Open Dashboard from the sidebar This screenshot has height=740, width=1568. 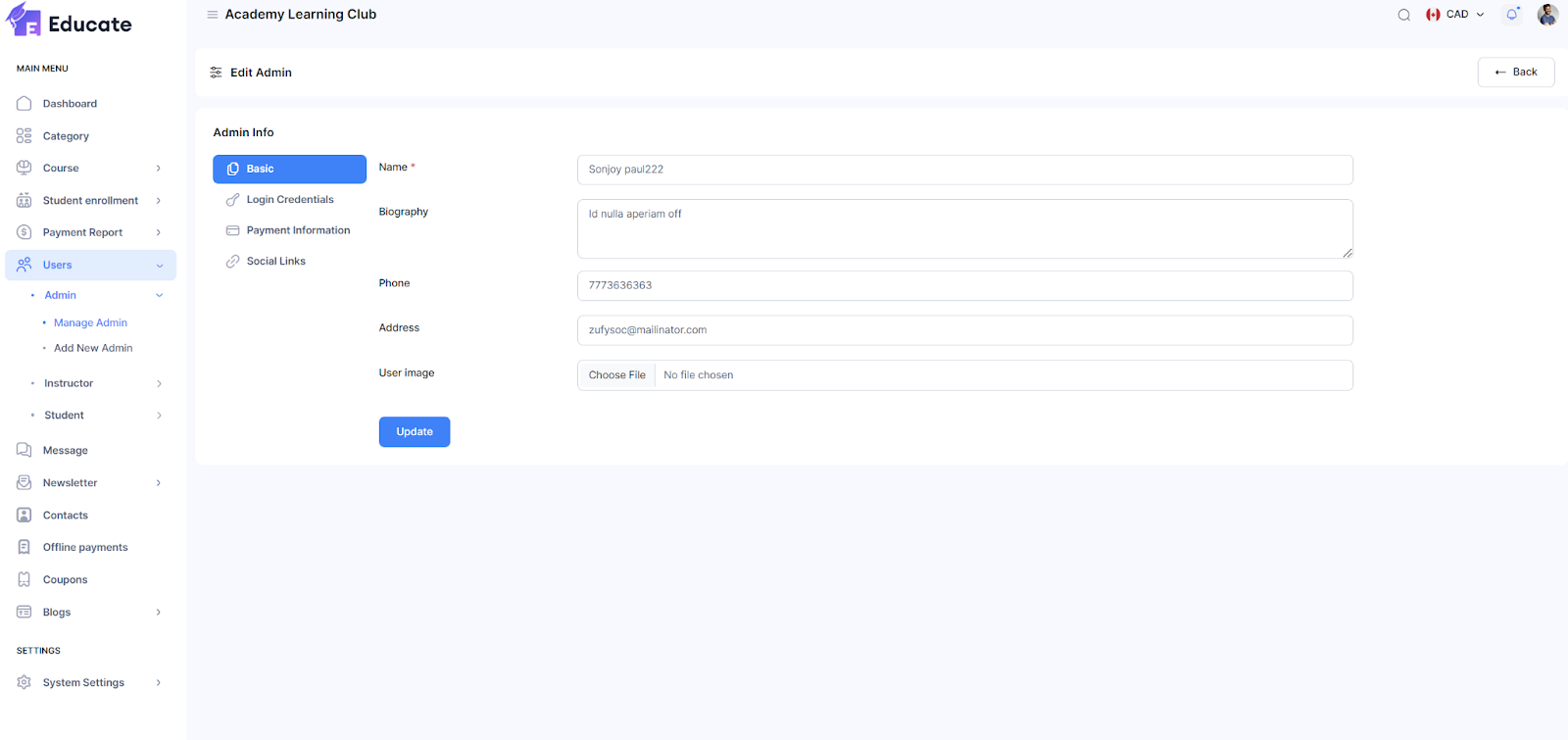point(70,104)
